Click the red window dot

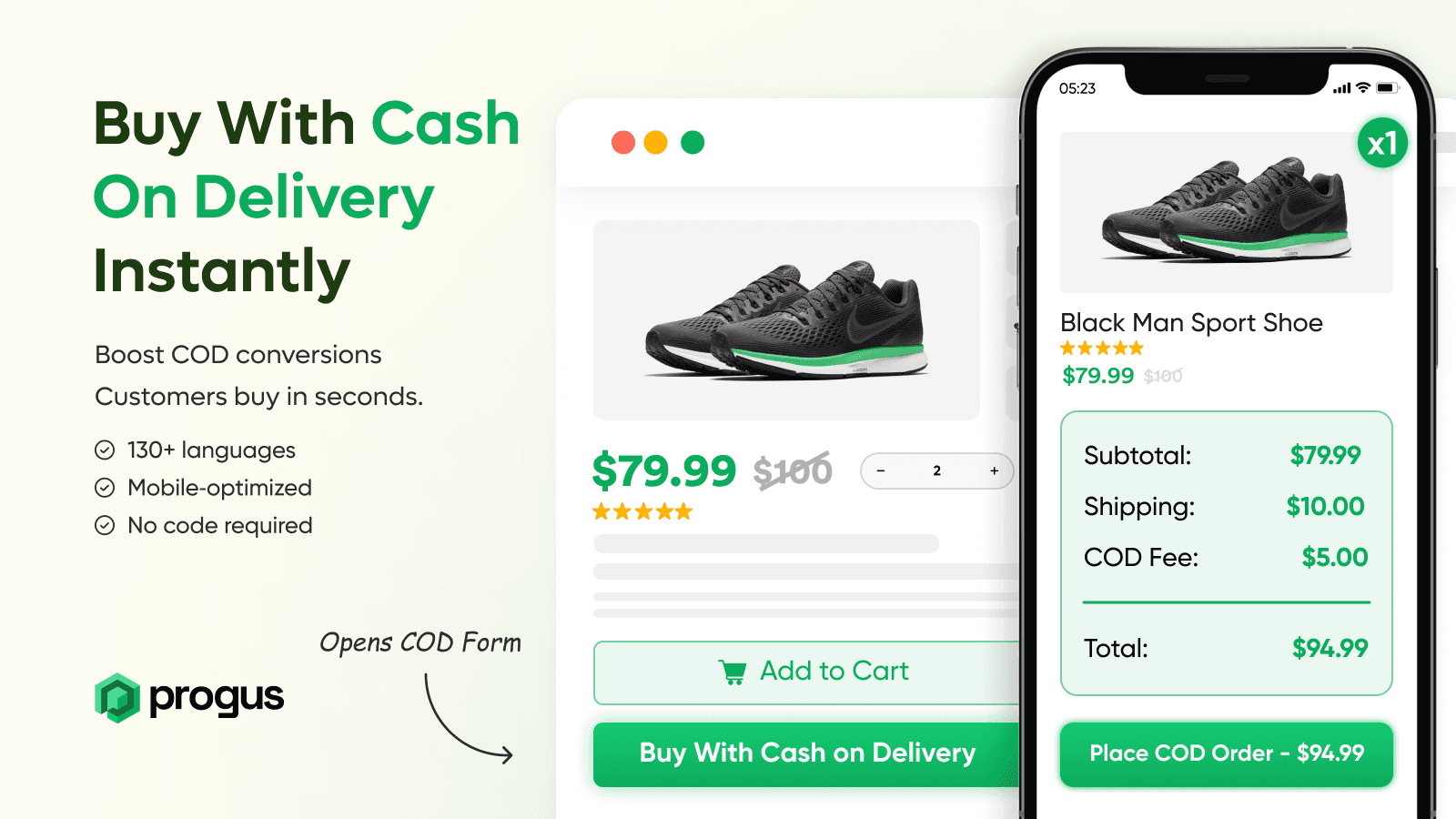(x=623, y=143)
